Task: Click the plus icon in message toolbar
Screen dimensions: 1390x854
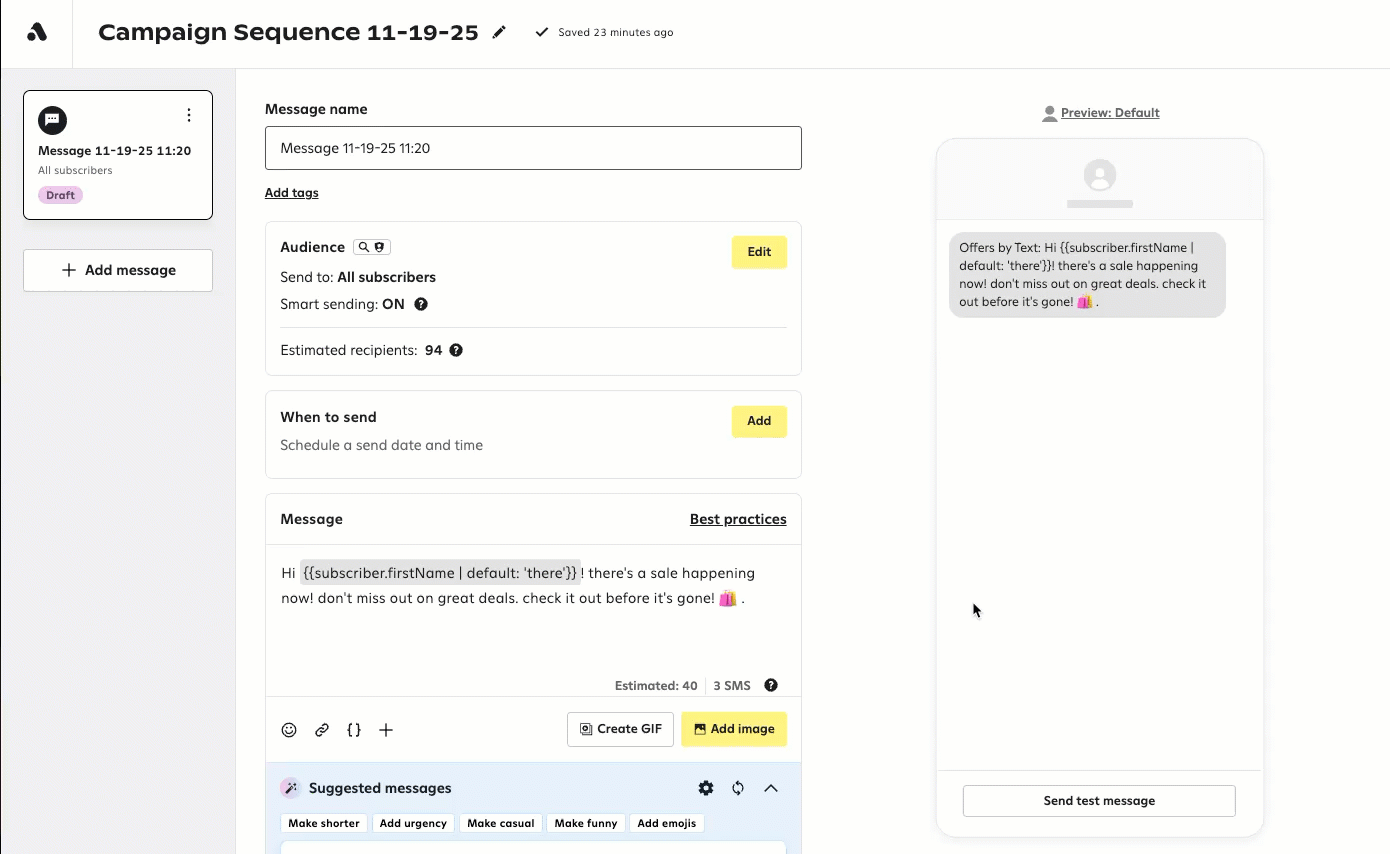Action: click(x=386, y=730)
